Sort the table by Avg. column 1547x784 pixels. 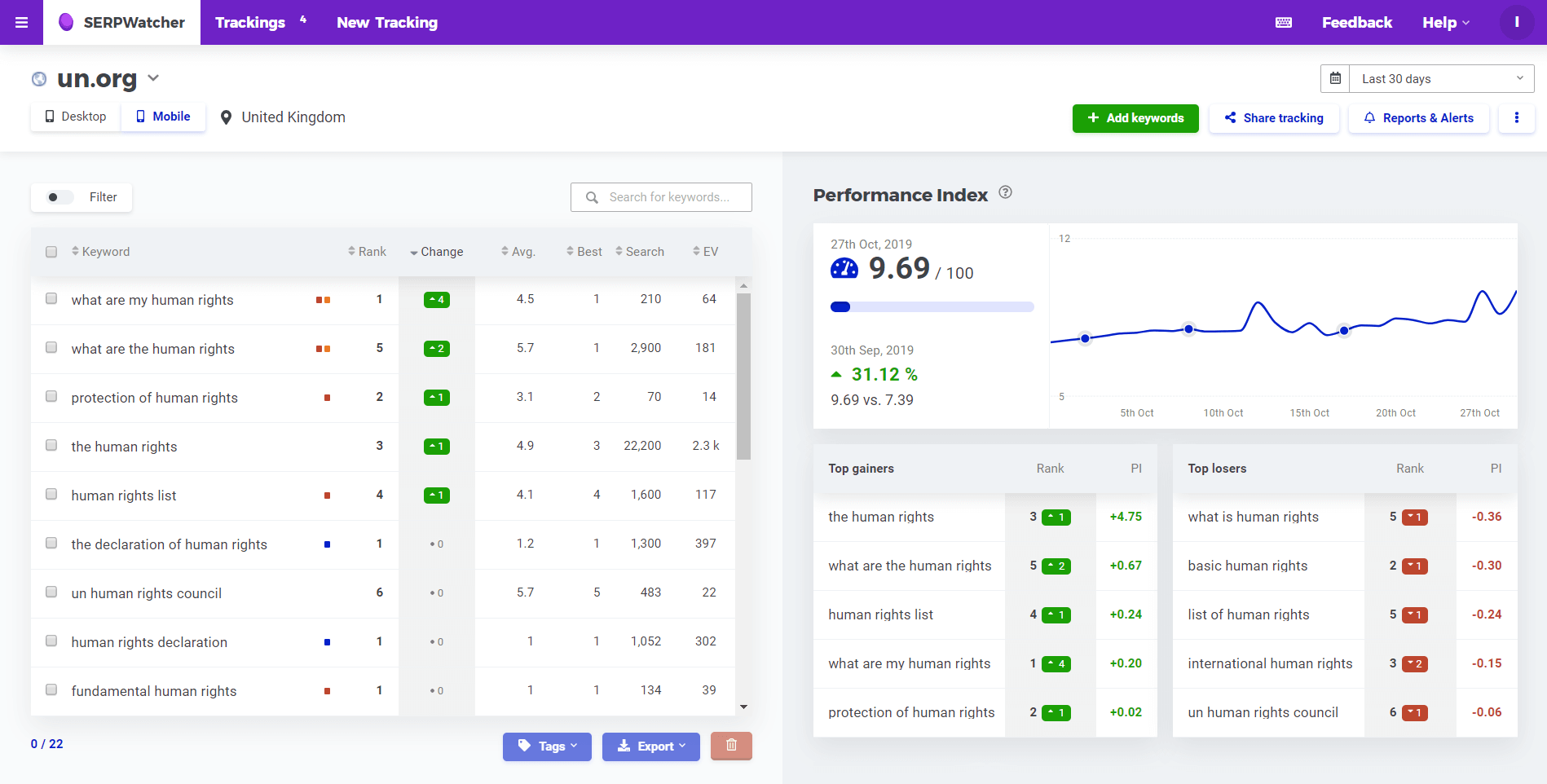tap(518, 252)
